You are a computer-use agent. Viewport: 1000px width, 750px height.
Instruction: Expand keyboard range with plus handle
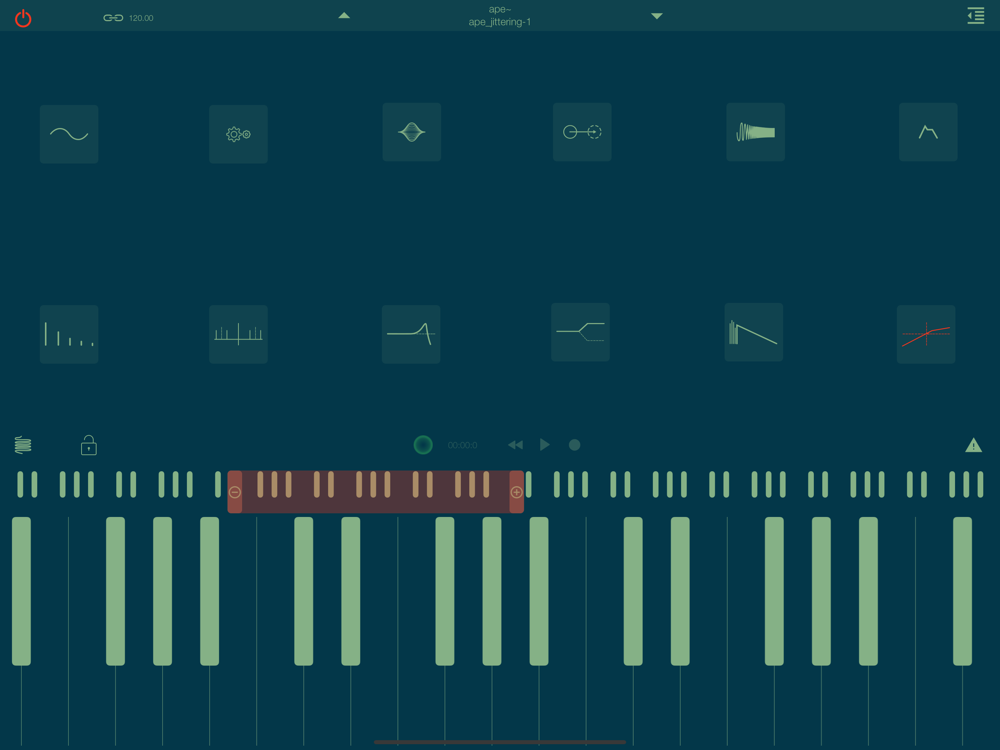(x=517, y=492)
